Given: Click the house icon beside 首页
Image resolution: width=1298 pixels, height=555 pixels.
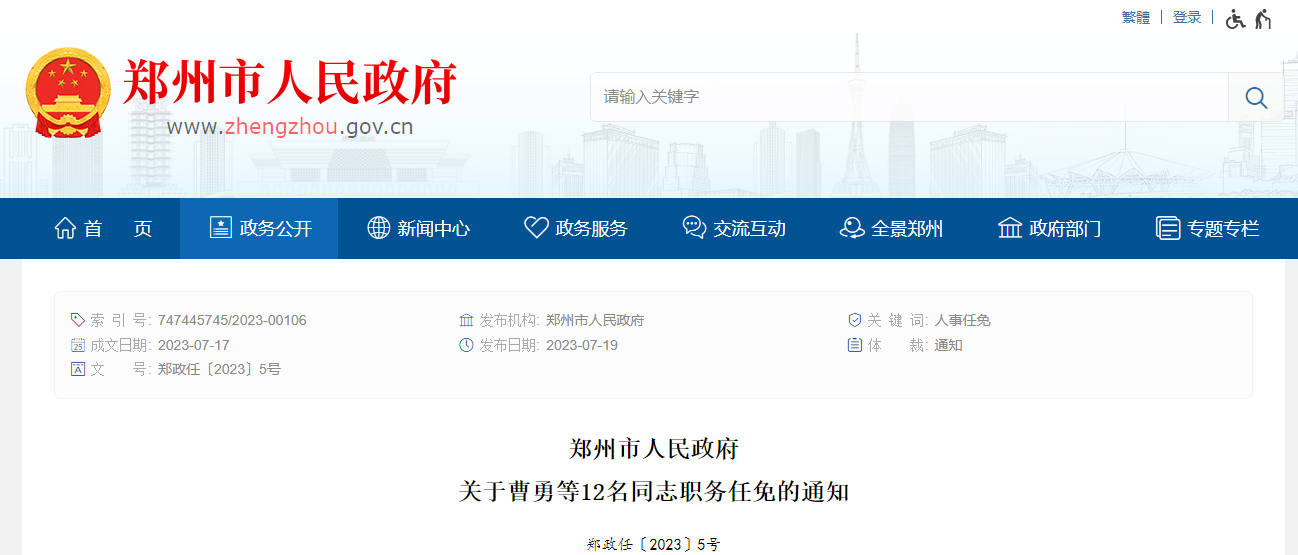Looking at the screenshot, I should (x=65, y=228).
